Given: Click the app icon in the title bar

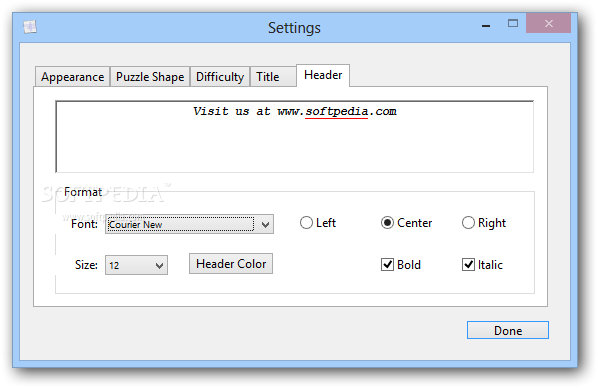Looking at the screenshot, I should [x=30, y=27].
